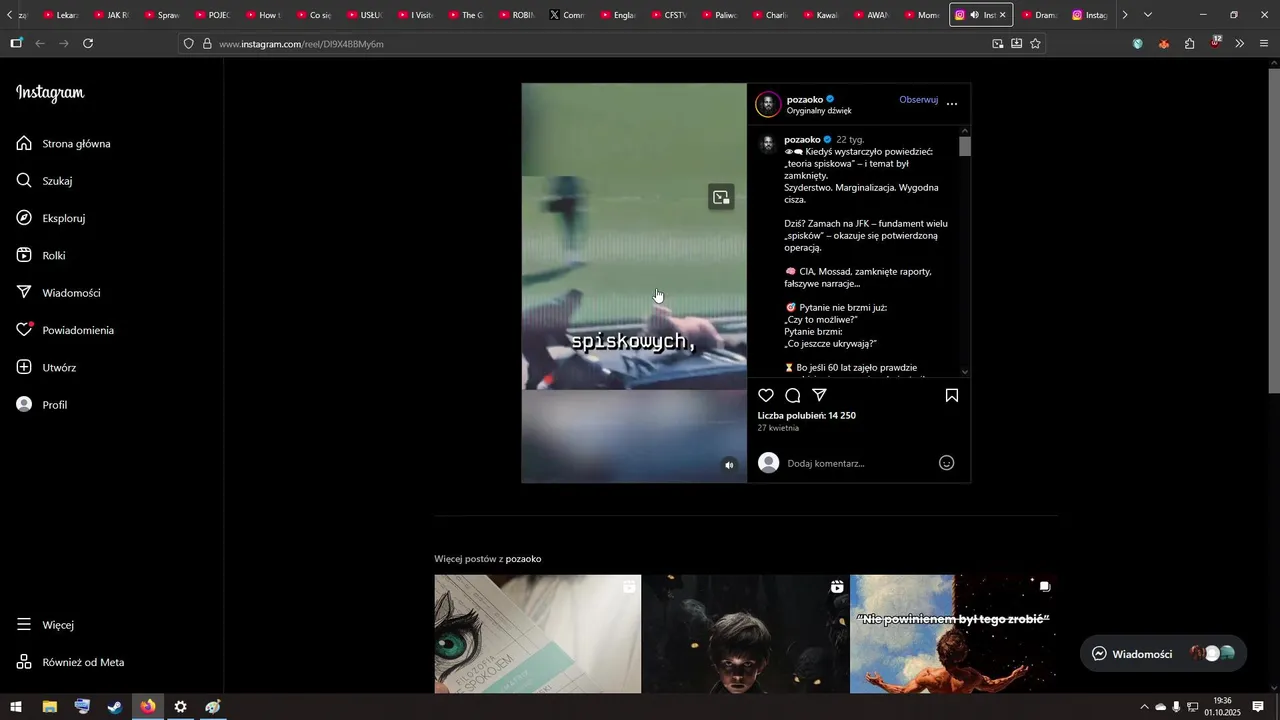This screenshot has height=720, width=1280.
Task: Close the active Instagram tab
Action: click(1003, 15)
